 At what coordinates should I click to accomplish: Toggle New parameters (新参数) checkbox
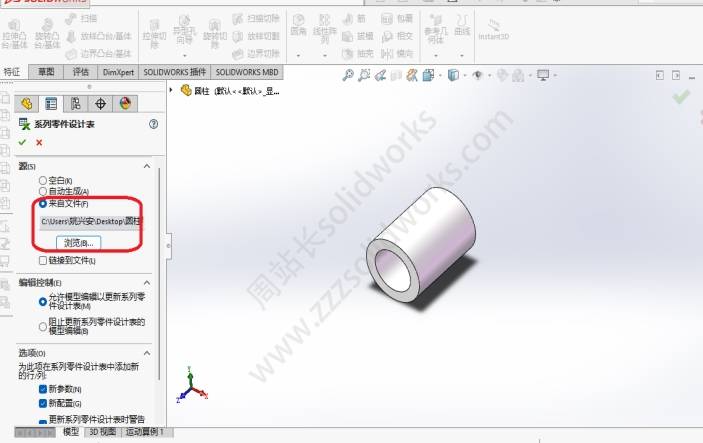(43, 389)
